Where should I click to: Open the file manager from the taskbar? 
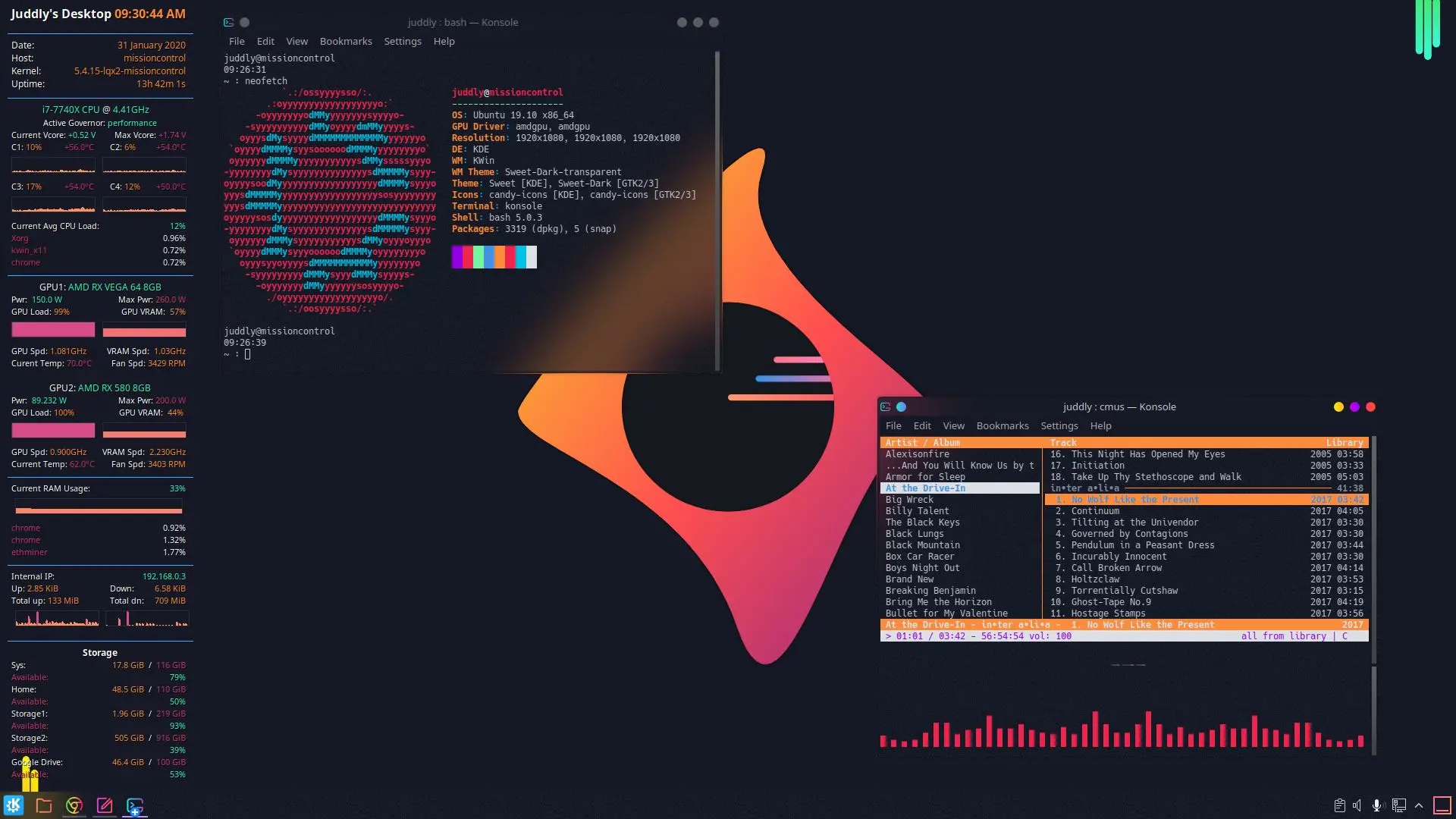click(x=44, y=805)
